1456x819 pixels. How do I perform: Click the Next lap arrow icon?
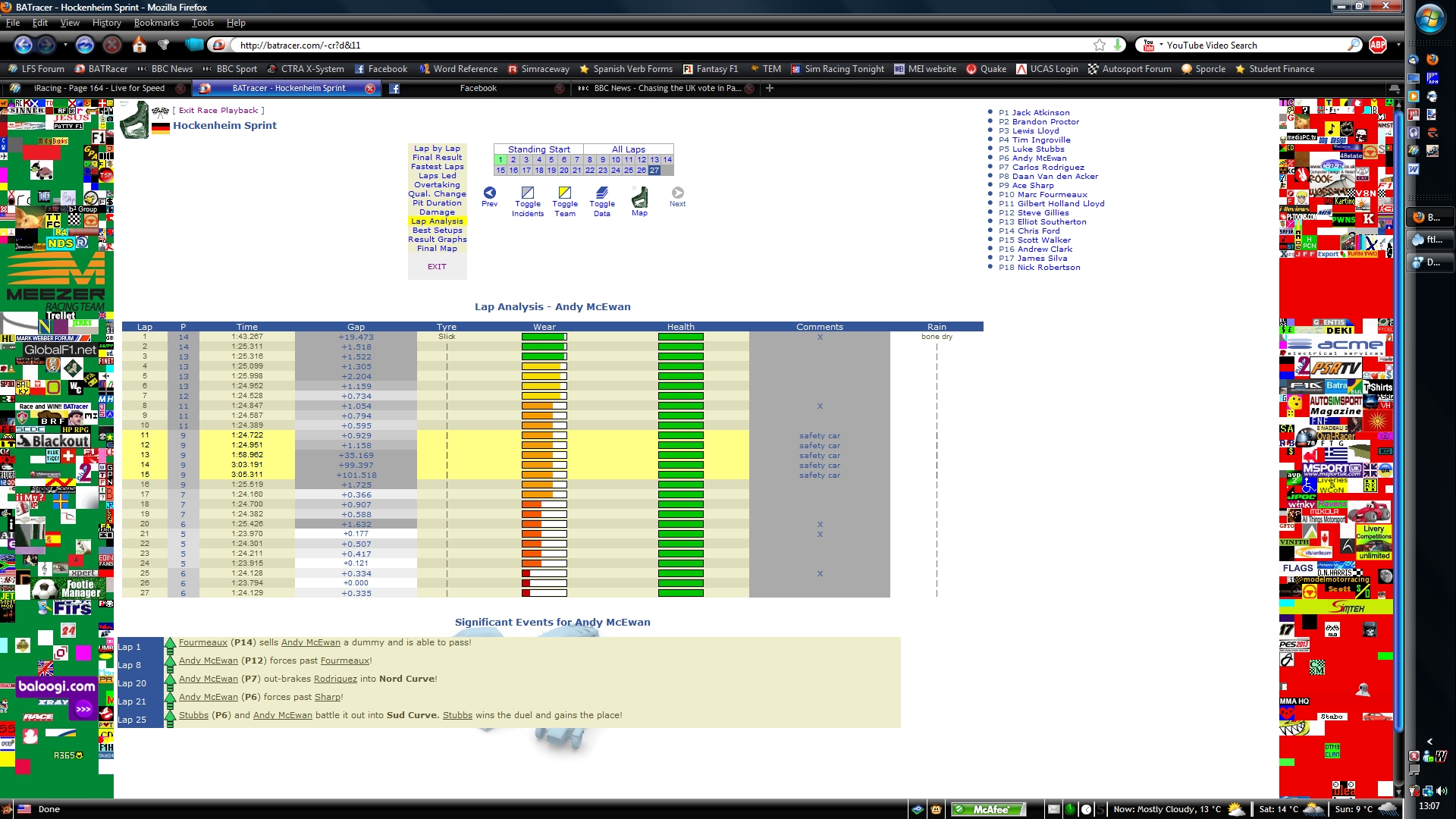tap(677, 193)
